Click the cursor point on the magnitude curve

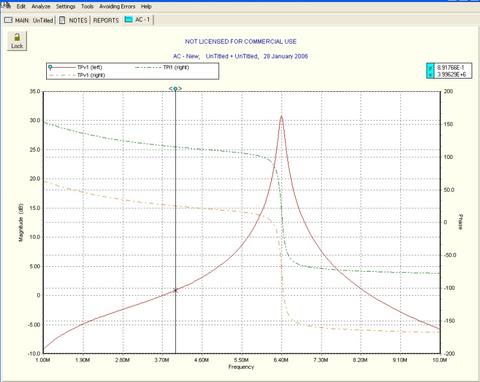[x=176, y=290]
